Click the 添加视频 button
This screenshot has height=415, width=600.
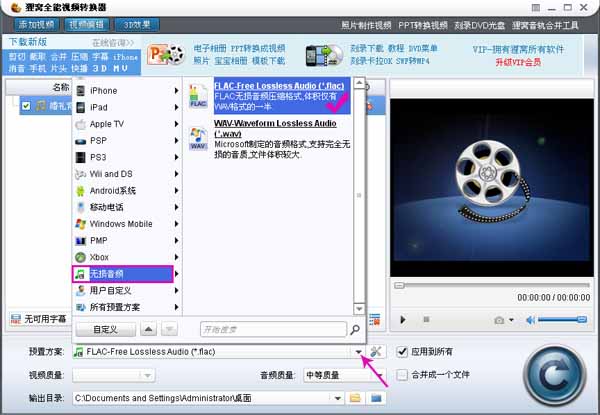37,25
